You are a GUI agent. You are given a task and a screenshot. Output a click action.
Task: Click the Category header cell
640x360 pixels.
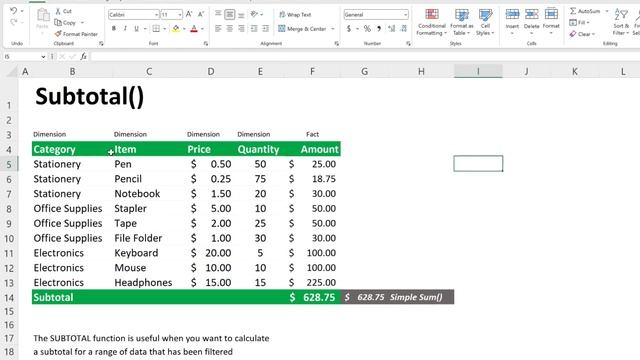click(x=72, y=149)
